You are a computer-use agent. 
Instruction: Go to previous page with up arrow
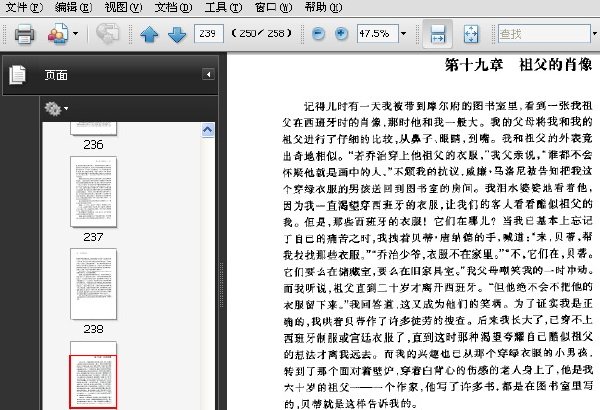pos(149,34)
